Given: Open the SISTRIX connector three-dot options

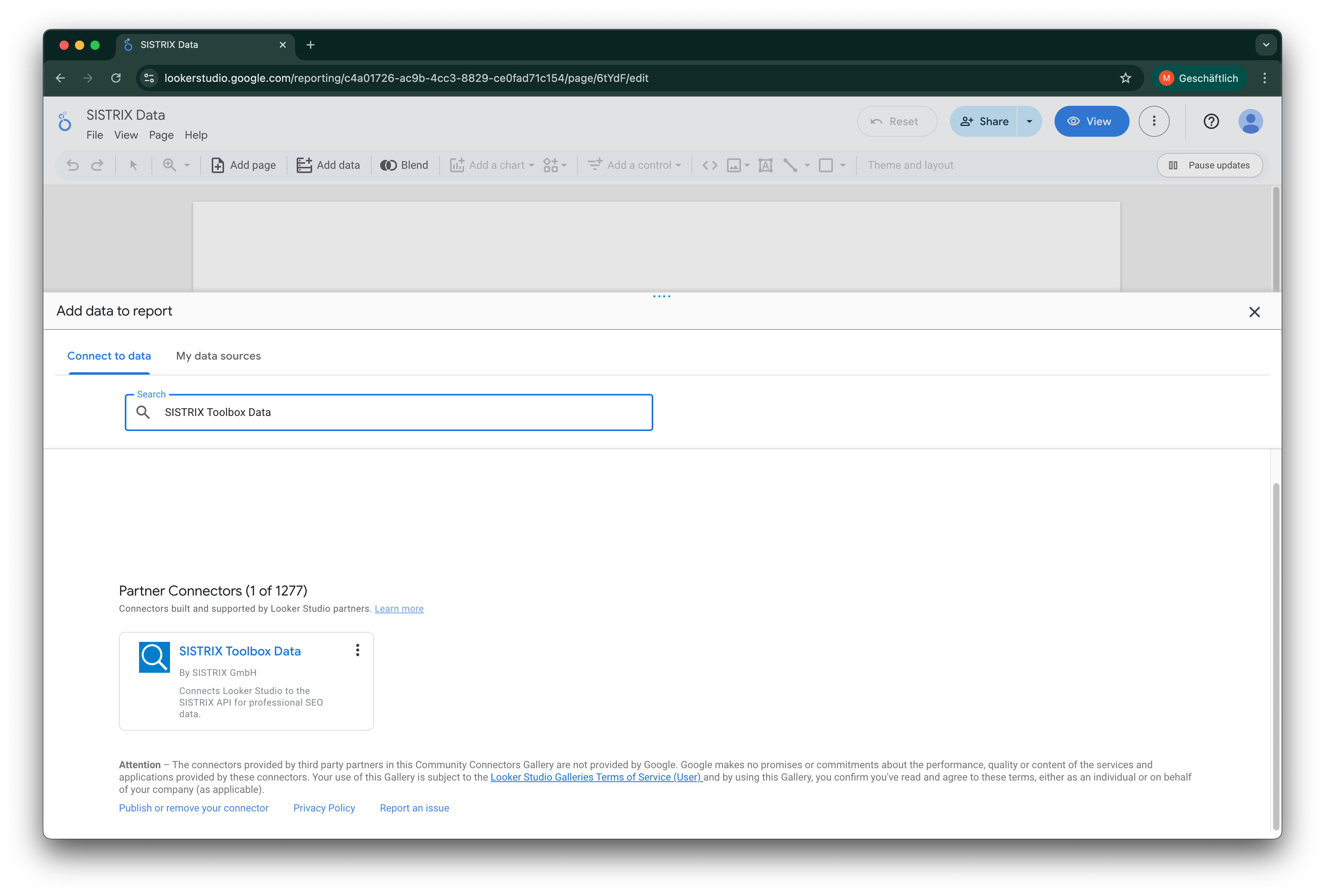Looking at the screenshot, I should (357, 650).
